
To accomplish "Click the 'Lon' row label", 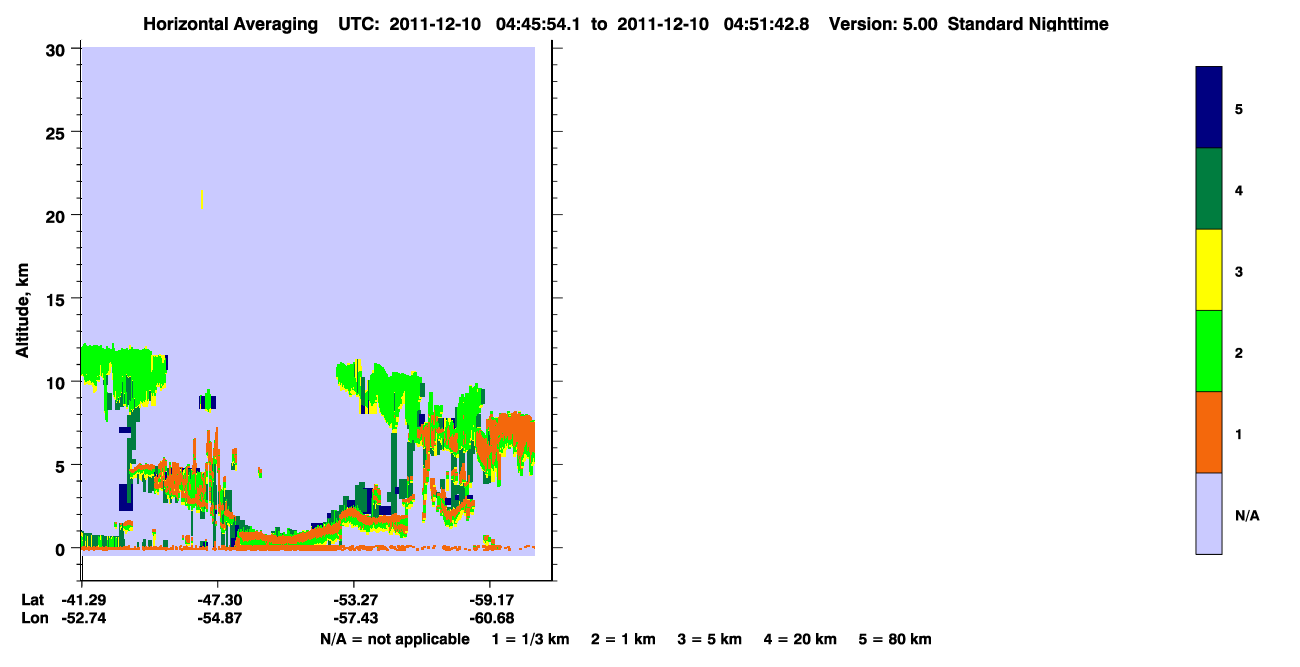I will 33,619.
